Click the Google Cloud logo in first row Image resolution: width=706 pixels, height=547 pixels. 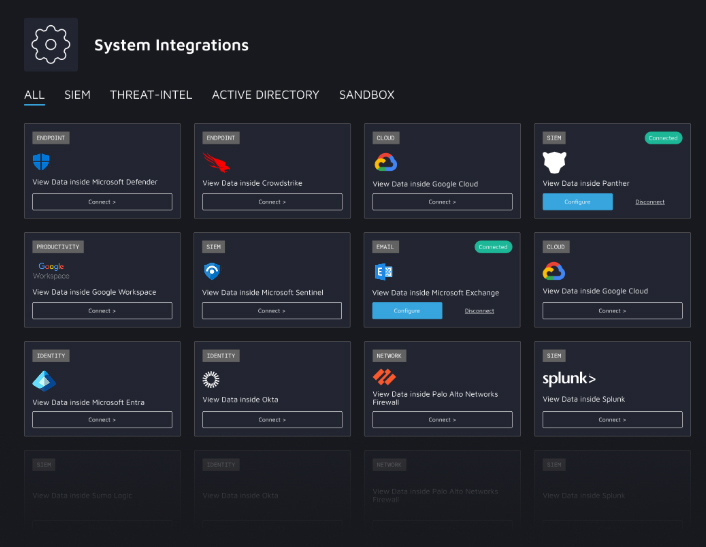click(385, 163)
